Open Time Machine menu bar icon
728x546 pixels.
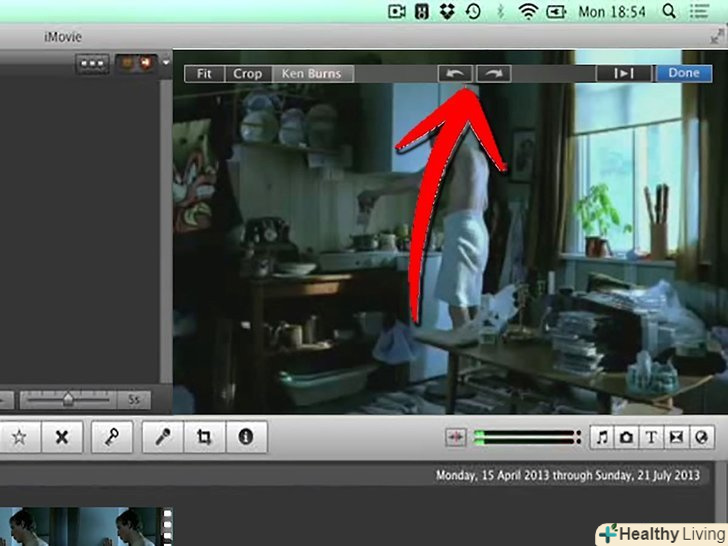coord(473,11)
